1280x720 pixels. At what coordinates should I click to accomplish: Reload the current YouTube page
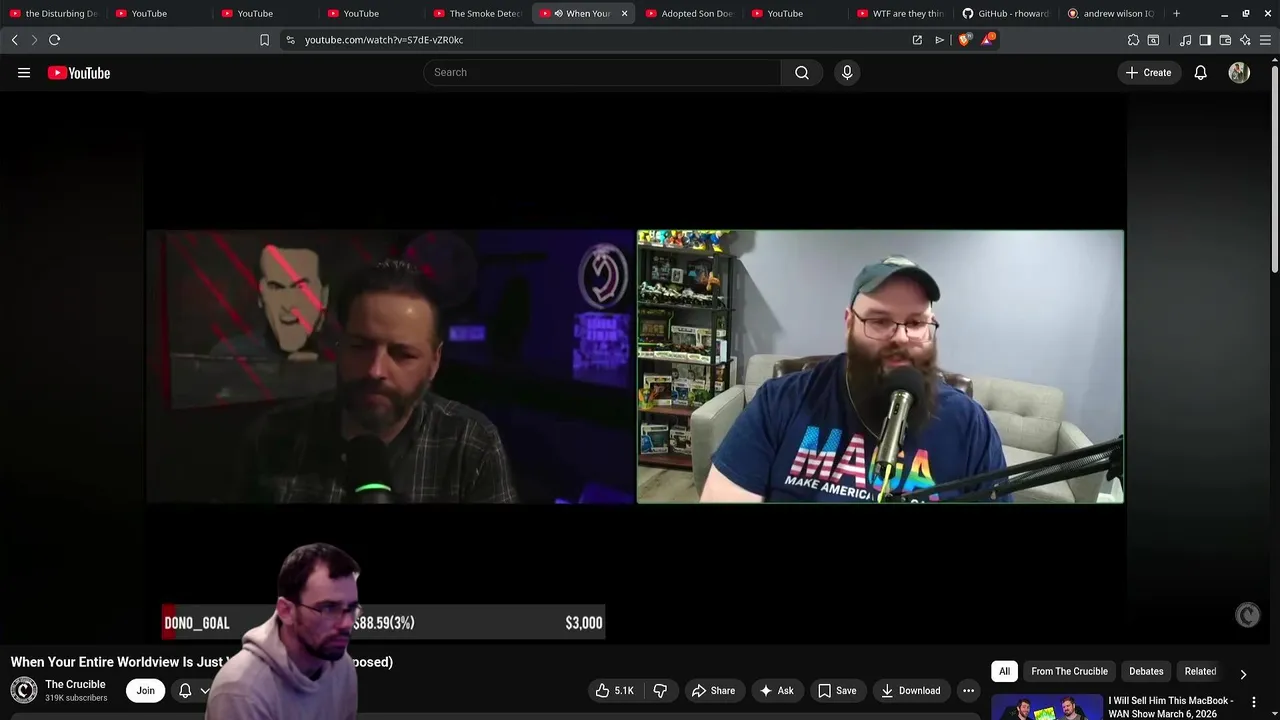pos(55,40)
